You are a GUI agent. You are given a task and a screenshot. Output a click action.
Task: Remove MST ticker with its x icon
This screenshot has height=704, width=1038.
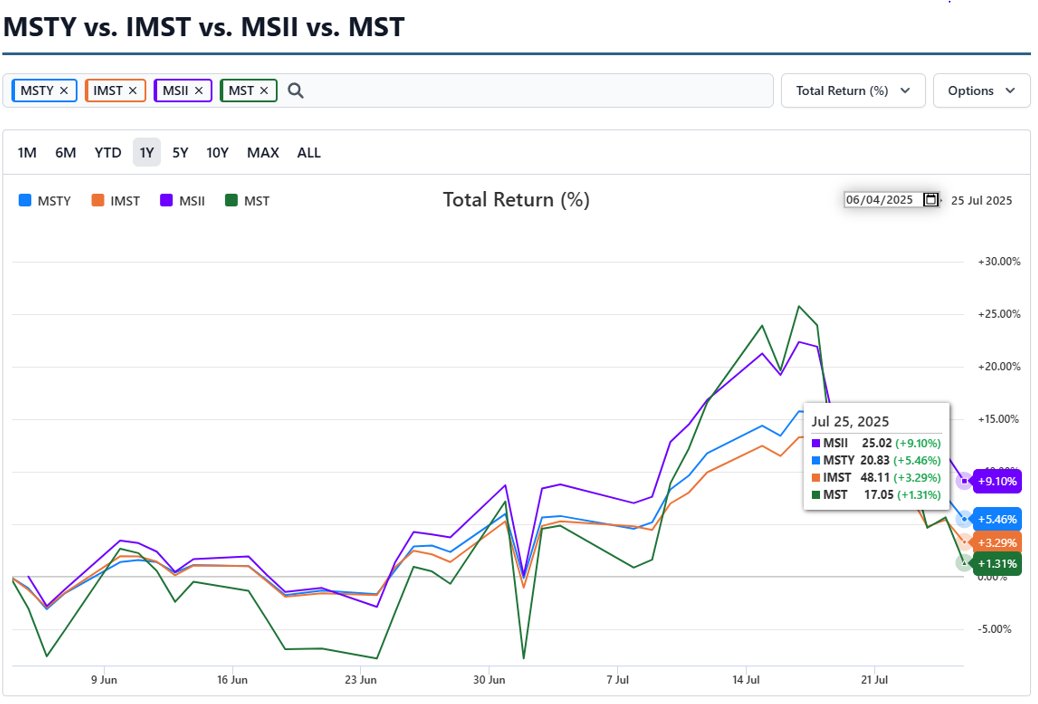pos(263,91)
